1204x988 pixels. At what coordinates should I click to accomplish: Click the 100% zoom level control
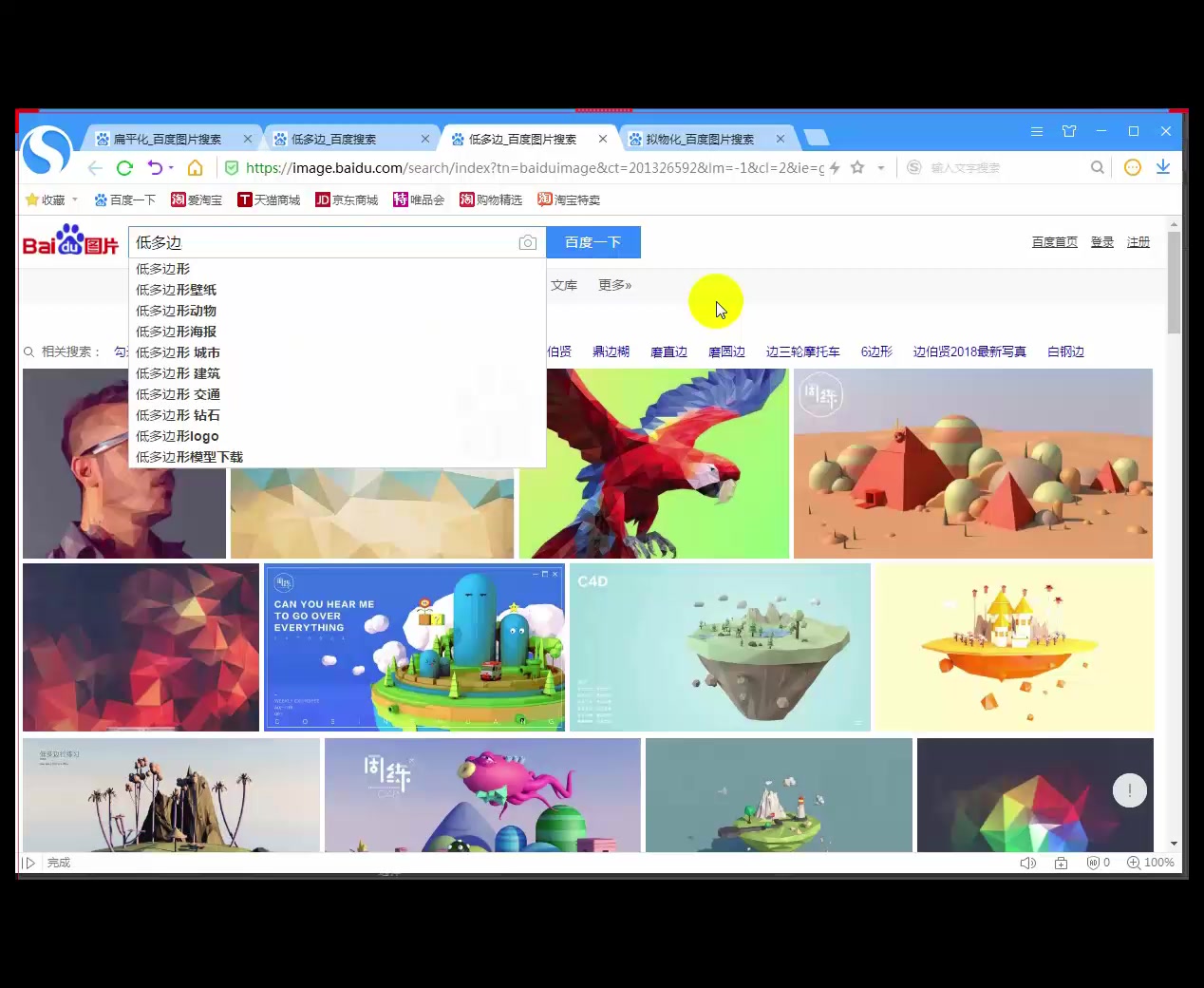tap(1151, 863)
